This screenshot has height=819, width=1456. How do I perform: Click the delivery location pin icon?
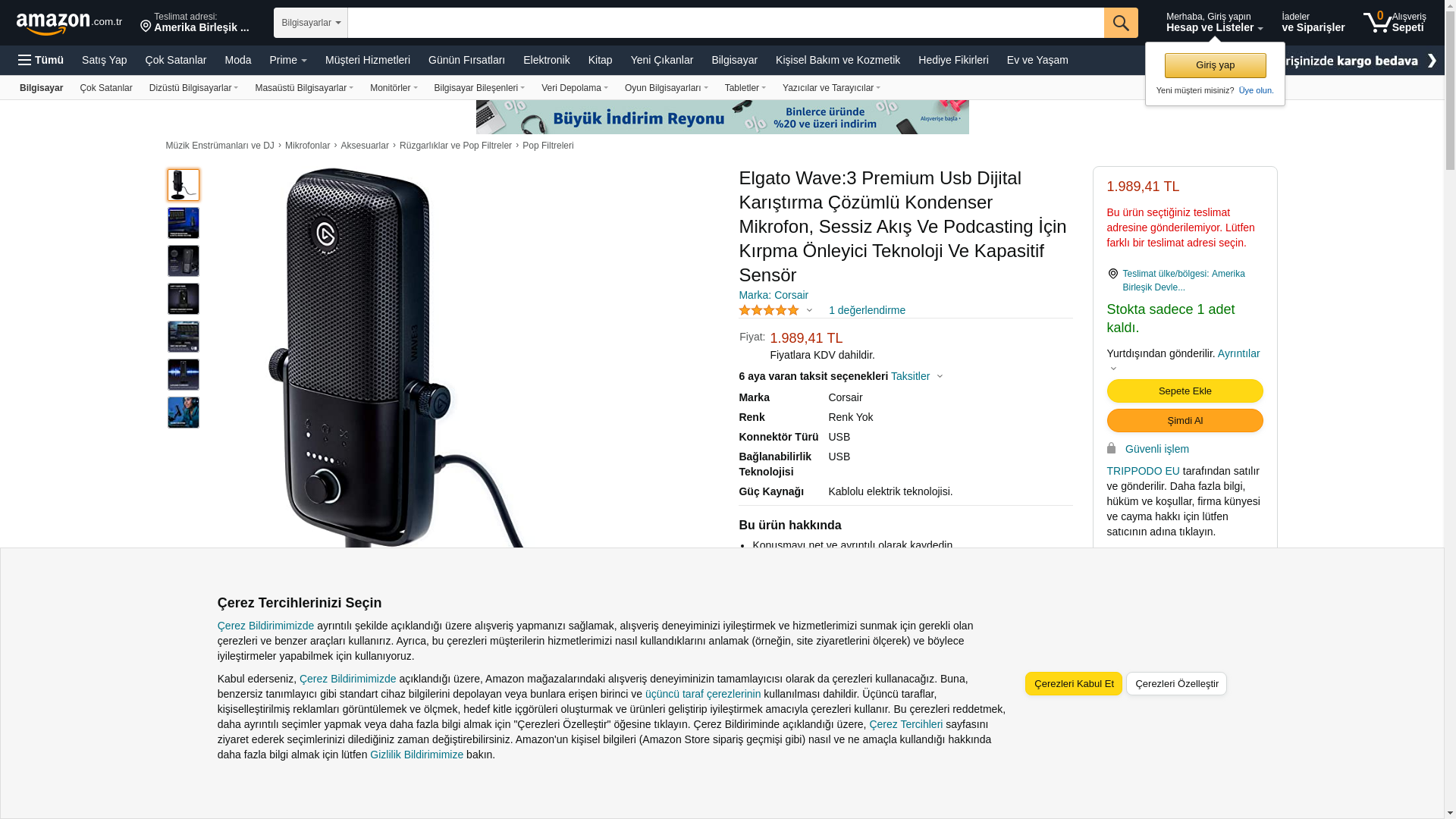point(146,27)
